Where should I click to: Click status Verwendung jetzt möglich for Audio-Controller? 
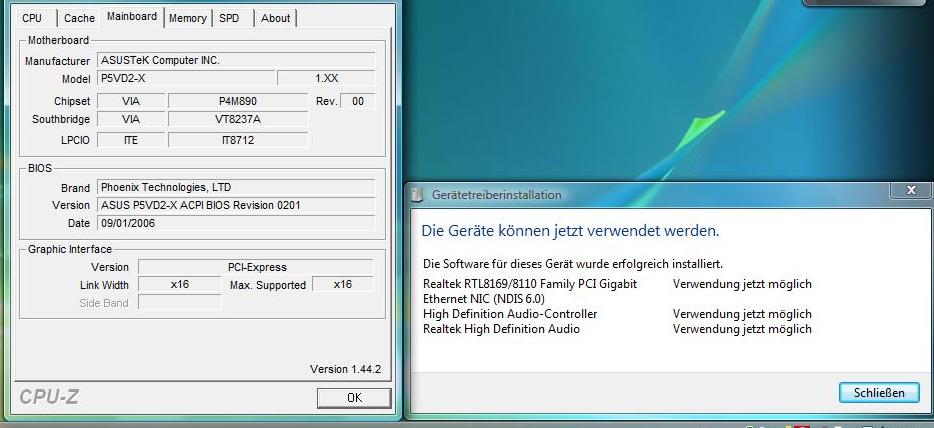point(742,314)
